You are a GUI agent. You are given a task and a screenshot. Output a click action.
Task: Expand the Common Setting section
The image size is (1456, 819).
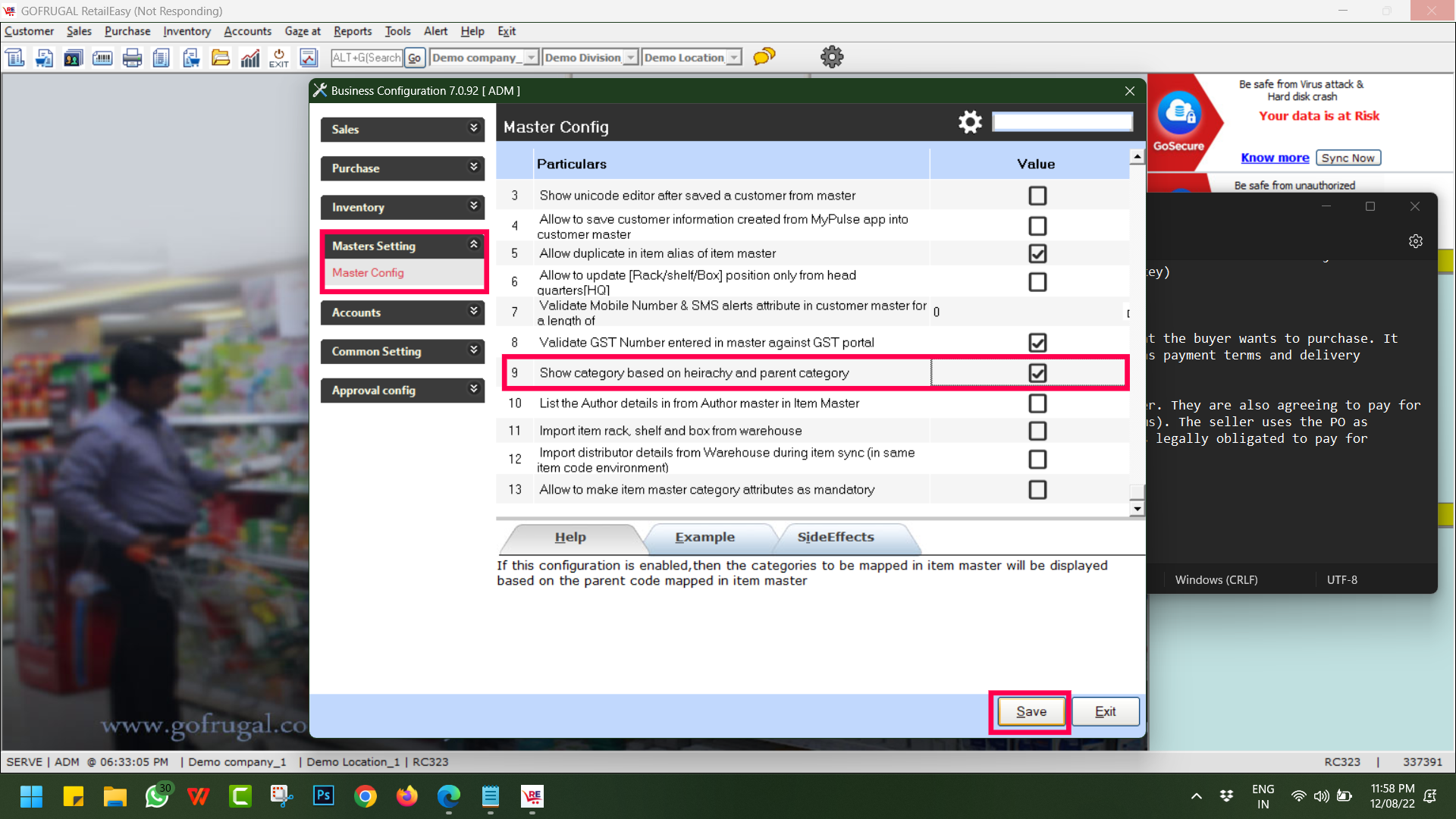pyautogui.click(x=402, y=351)
